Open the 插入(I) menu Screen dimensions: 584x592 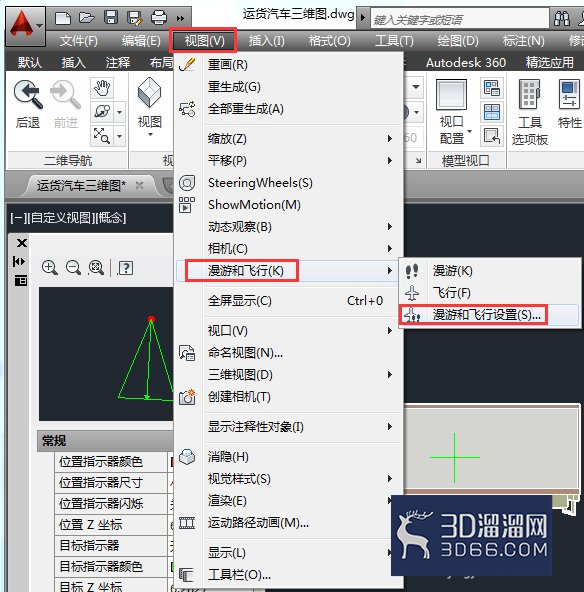click(x=267, y=40)
